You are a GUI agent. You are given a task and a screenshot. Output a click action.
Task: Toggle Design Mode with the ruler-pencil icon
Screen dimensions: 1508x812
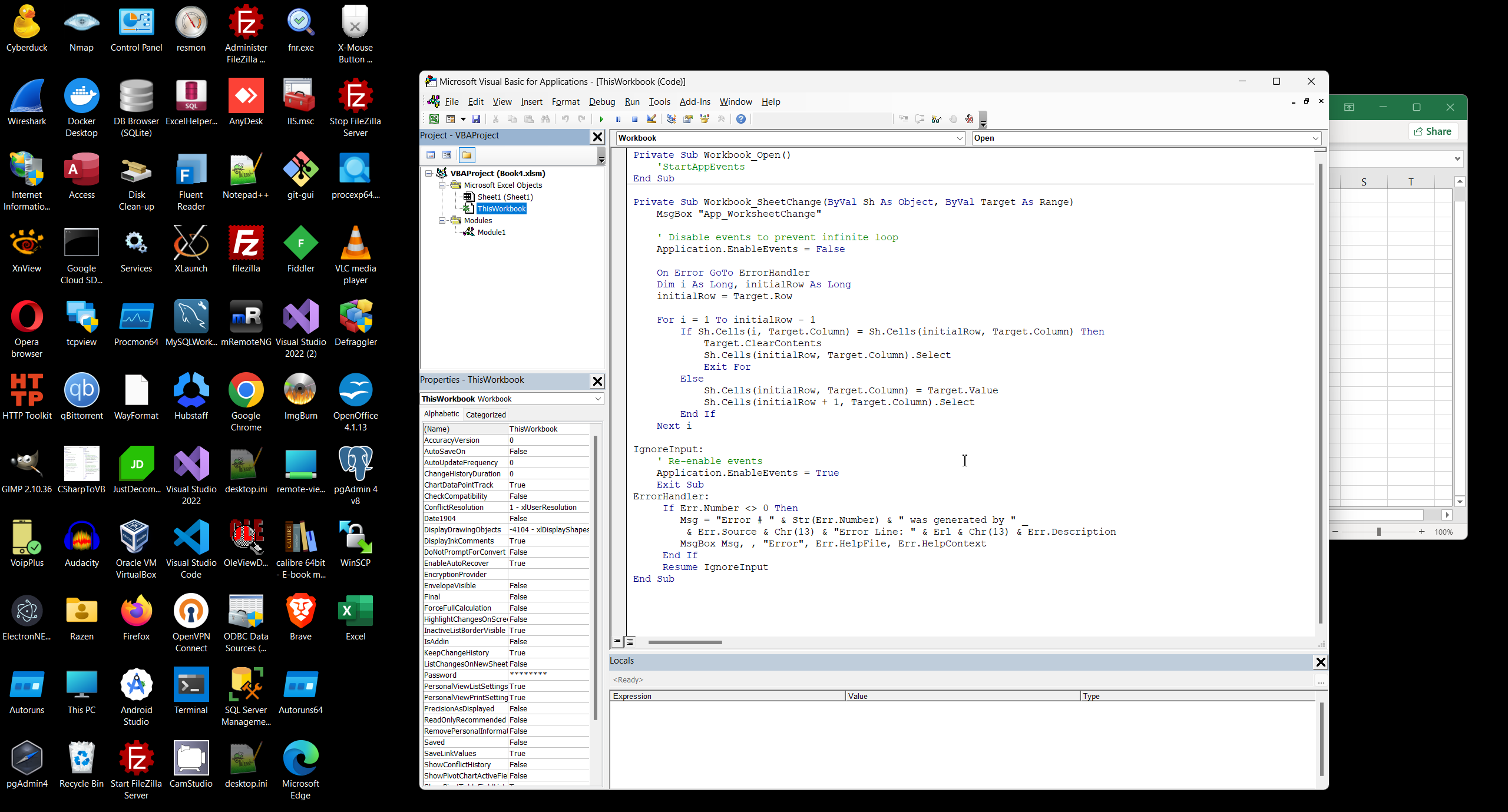pyautogui.click(x=651, y=119)
